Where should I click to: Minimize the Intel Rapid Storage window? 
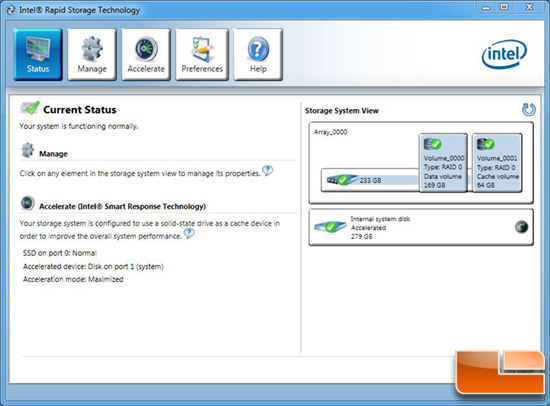486,7
